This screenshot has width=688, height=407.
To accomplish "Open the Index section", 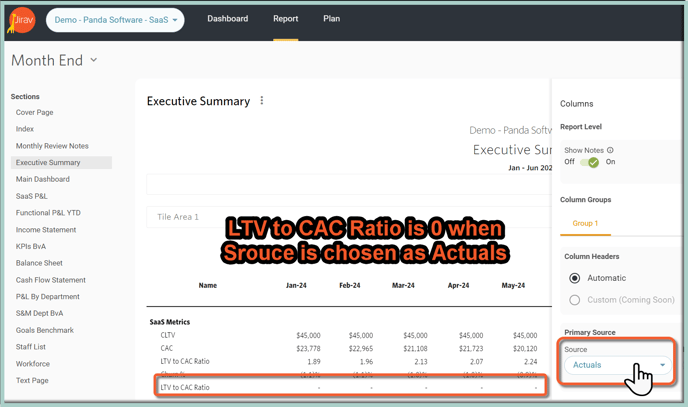I will tap(25, 129).
